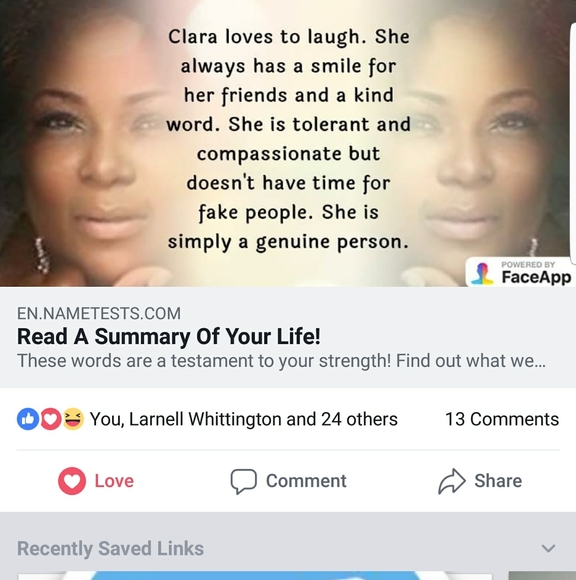Click the red heart reaction bubble
The image size is (576, 580).
[x=50, y=419]
